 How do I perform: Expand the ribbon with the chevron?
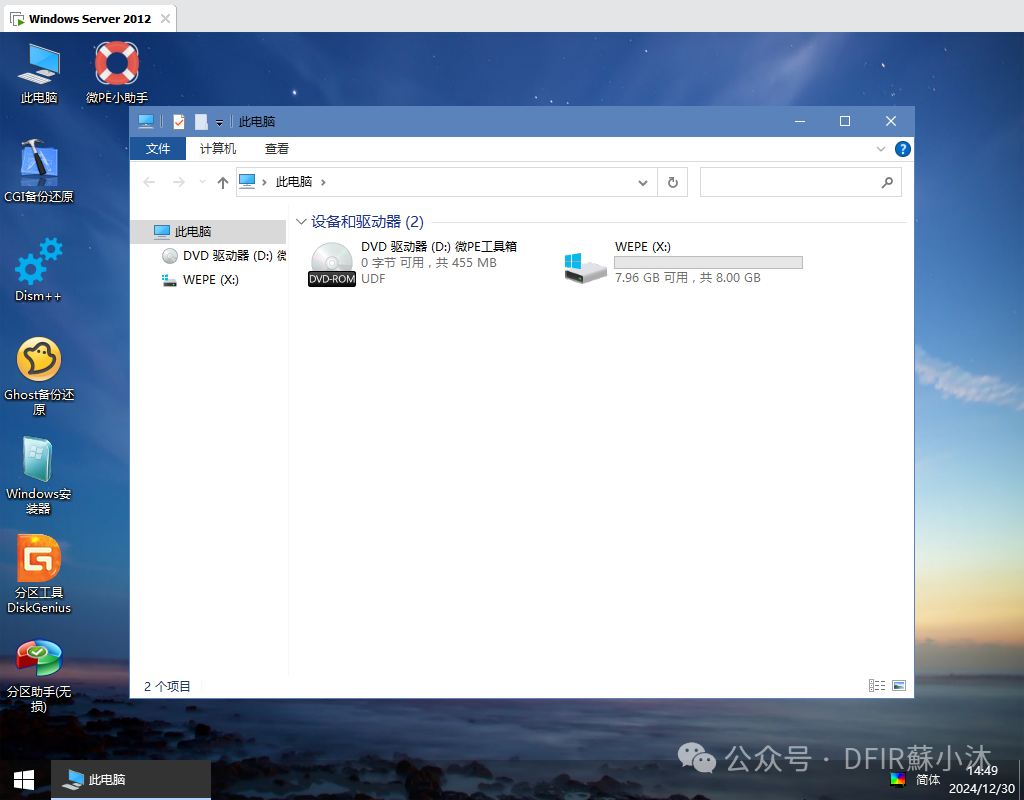(880, 149)
